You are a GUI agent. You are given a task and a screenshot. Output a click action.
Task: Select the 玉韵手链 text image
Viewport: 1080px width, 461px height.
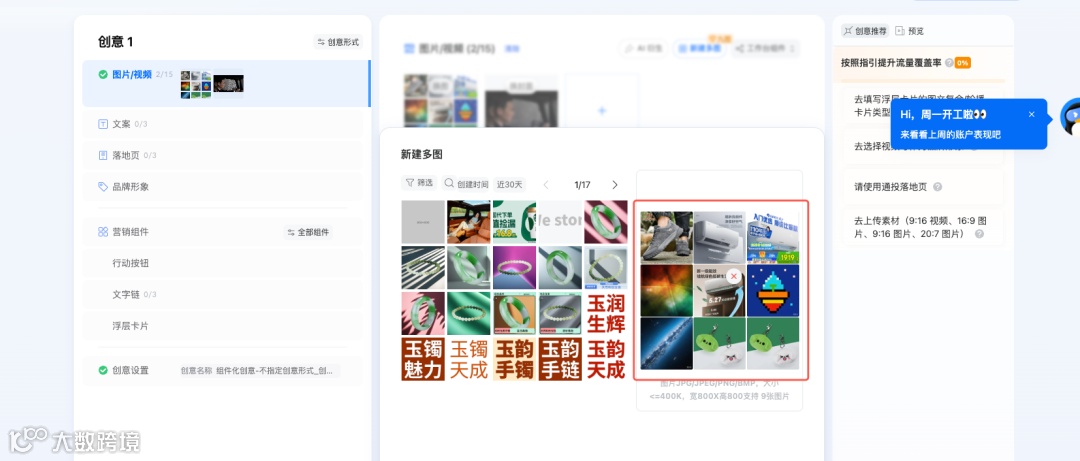560,359
